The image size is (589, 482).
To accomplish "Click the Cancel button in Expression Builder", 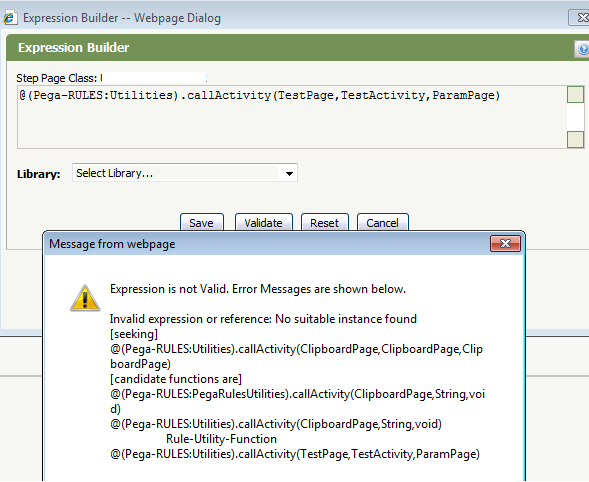I will point(382,222).
